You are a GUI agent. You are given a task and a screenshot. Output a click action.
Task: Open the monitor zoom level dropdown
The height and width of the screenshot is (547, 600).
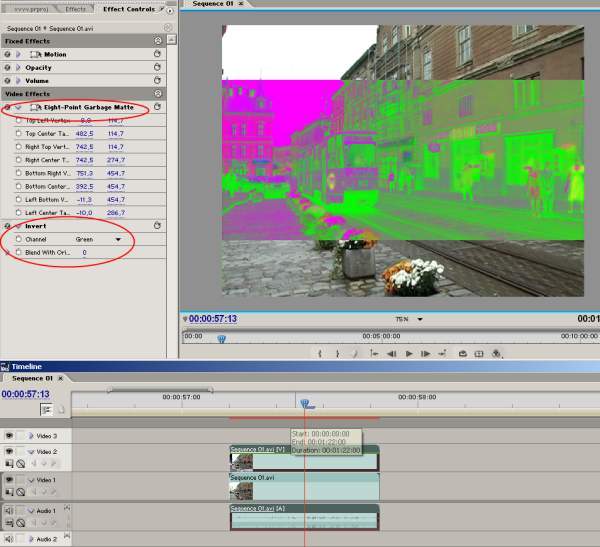click(x=420, y=319)
